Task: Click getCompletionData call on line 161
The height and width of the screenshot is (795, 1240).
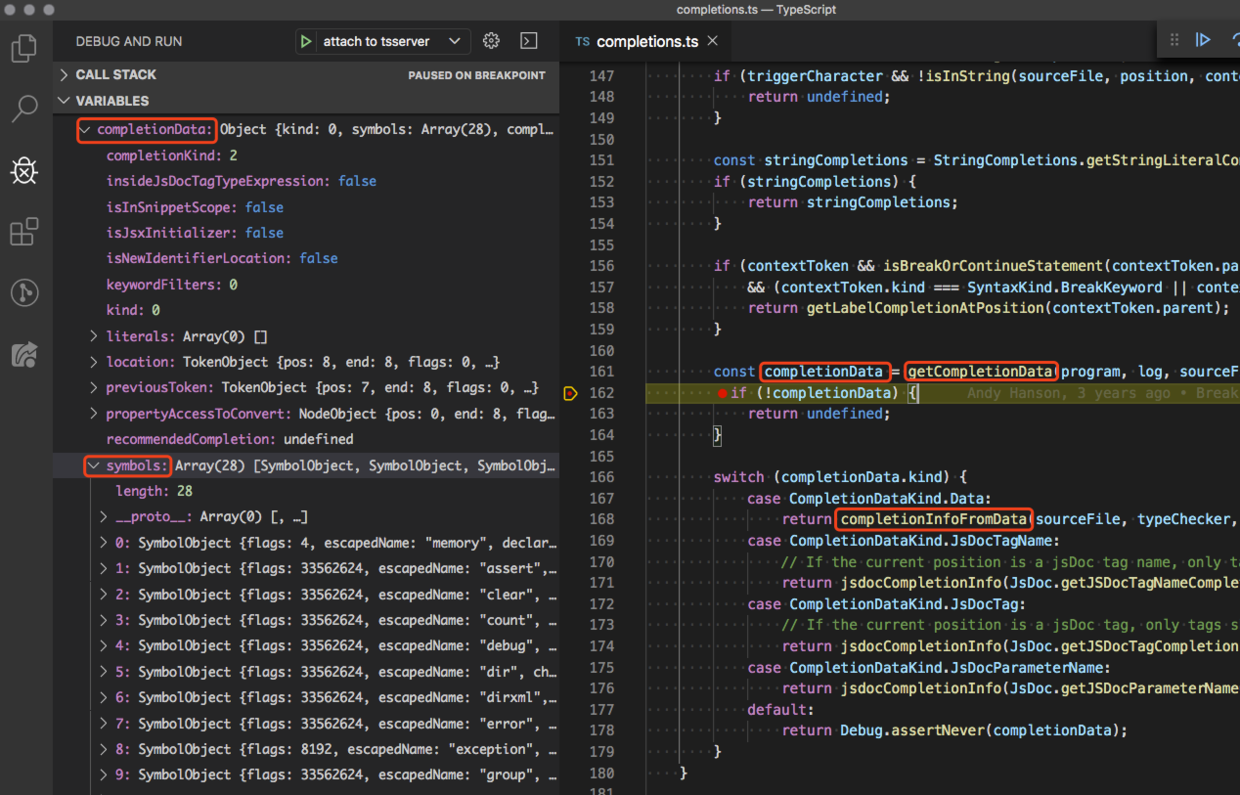Action: point(980,372)
